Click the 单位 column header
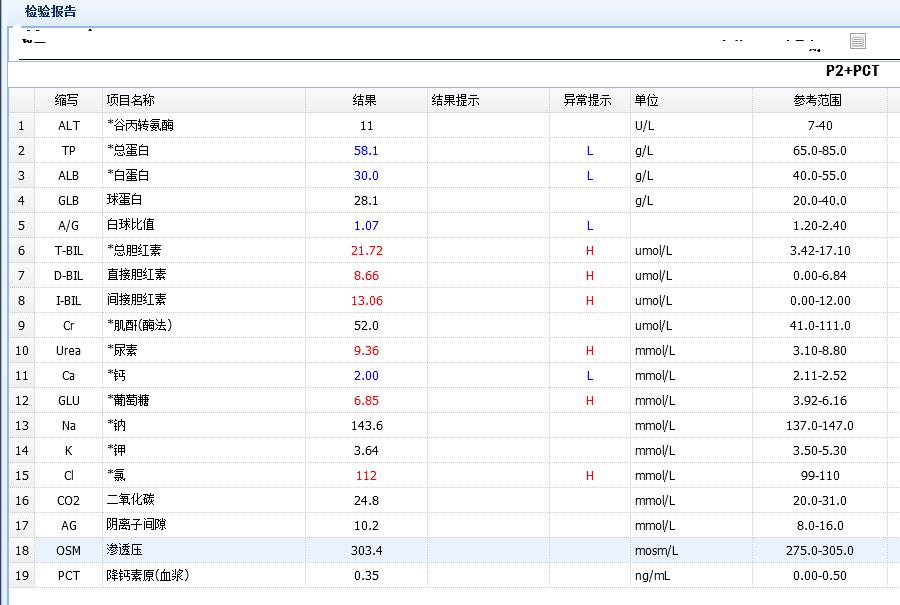 [x=647, y=100]
